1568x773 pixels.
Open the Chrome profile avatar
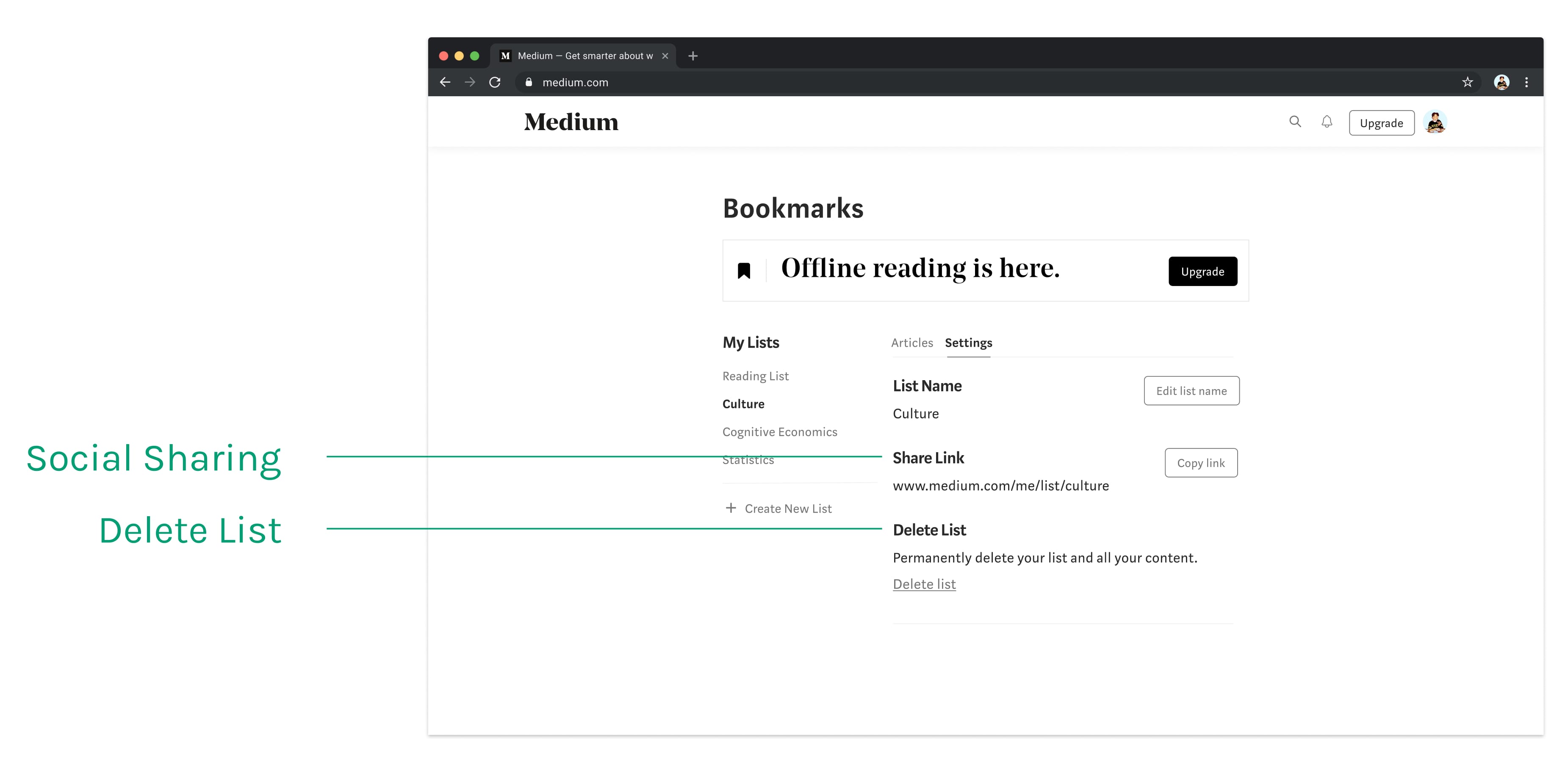(1501, 82)
